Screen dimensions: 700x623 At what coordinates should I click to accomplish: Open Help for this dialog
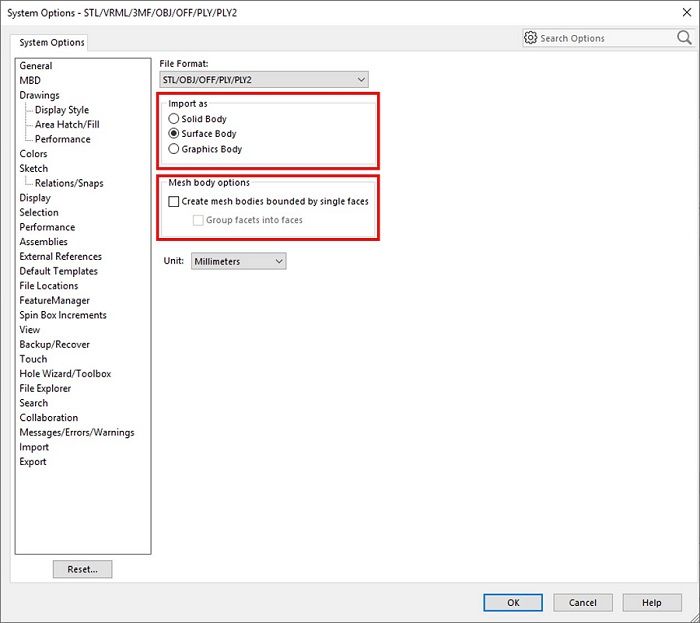[652, 603]
